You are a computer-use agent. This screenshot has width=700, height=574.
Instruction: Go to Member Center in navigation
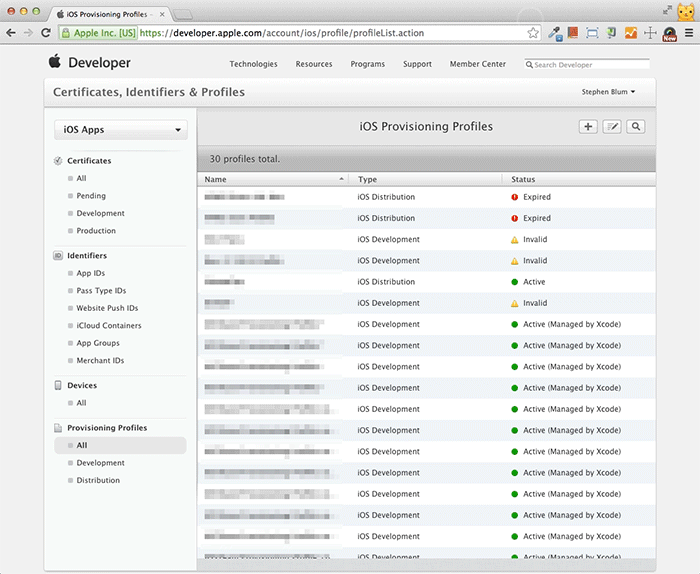point(478,64)
